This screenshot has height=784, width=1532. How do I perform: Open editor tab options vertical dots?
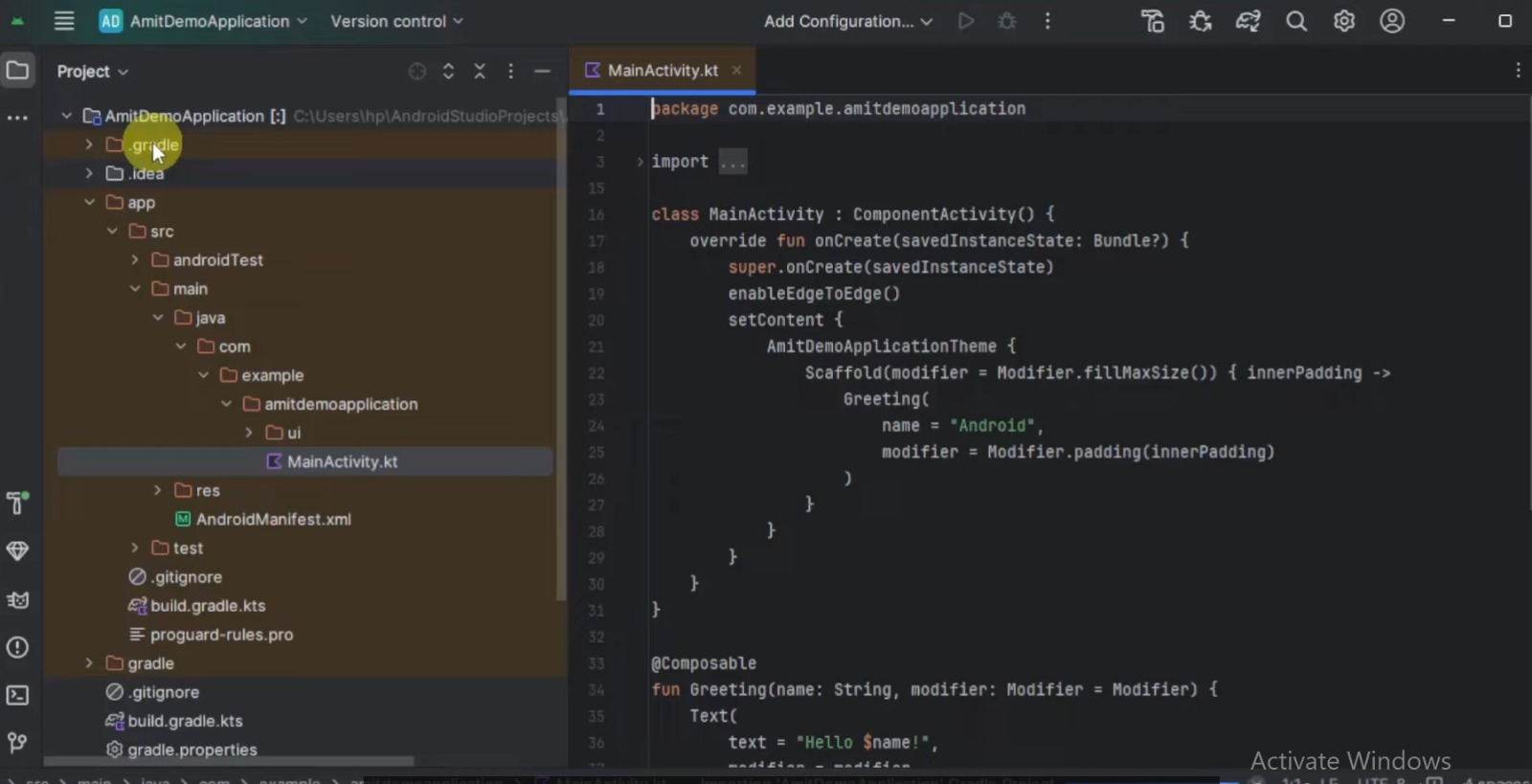click(1518, 70)
